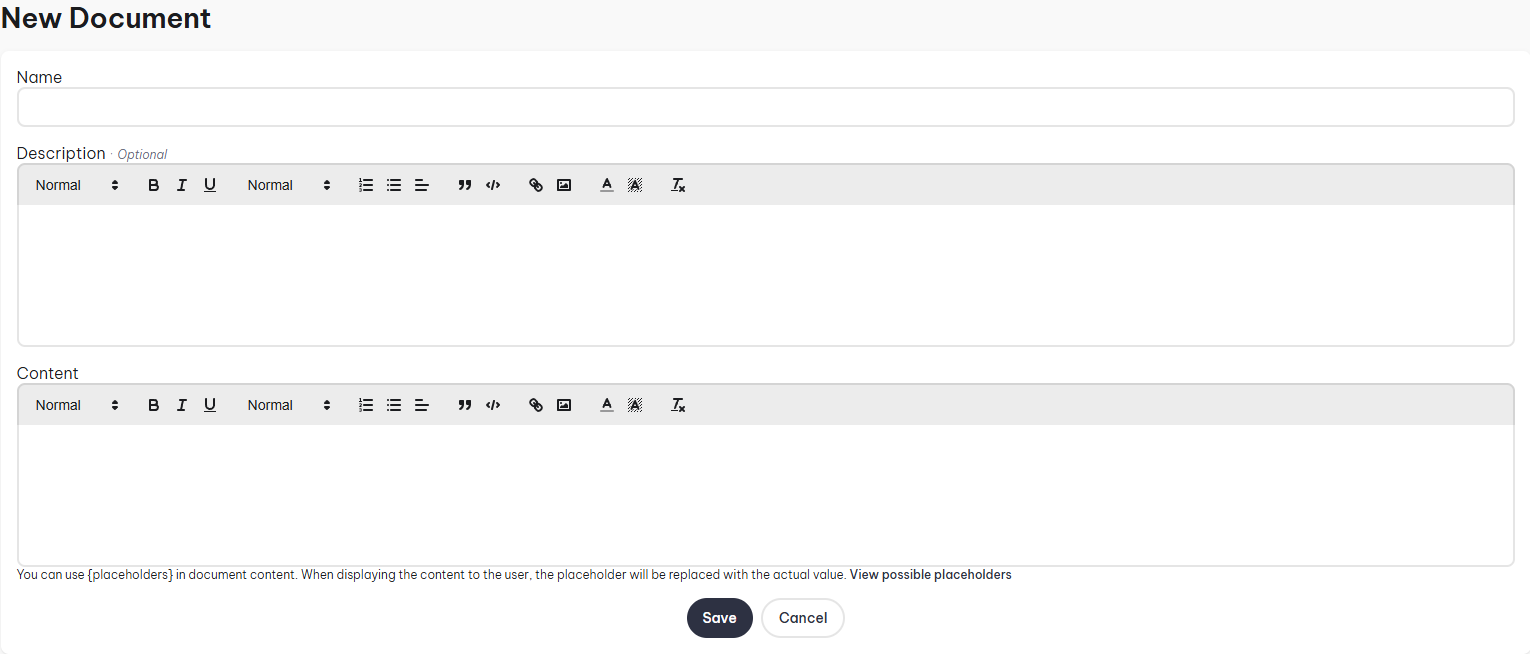Image resolution: width=1530 pixels, height=654 pixels.
Task: Focus the Name input field
Action: pyautogui.click(x=765, y=107)
